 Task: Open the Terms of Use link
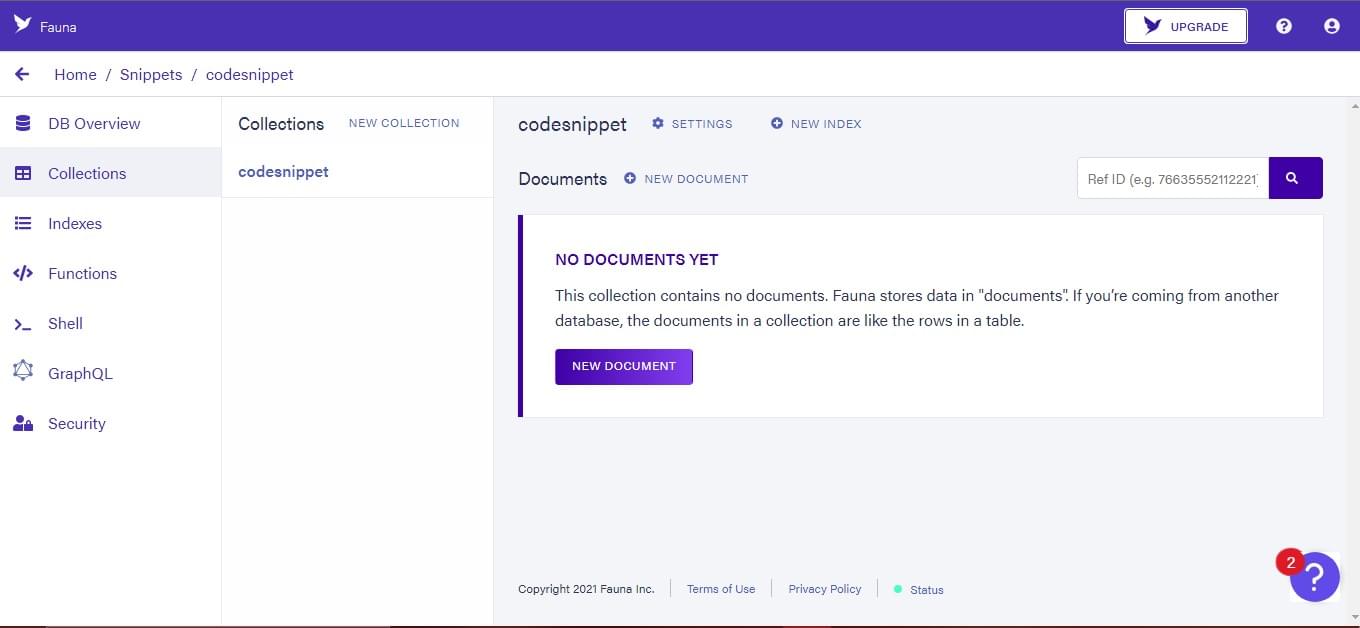[x=721, y=589]
